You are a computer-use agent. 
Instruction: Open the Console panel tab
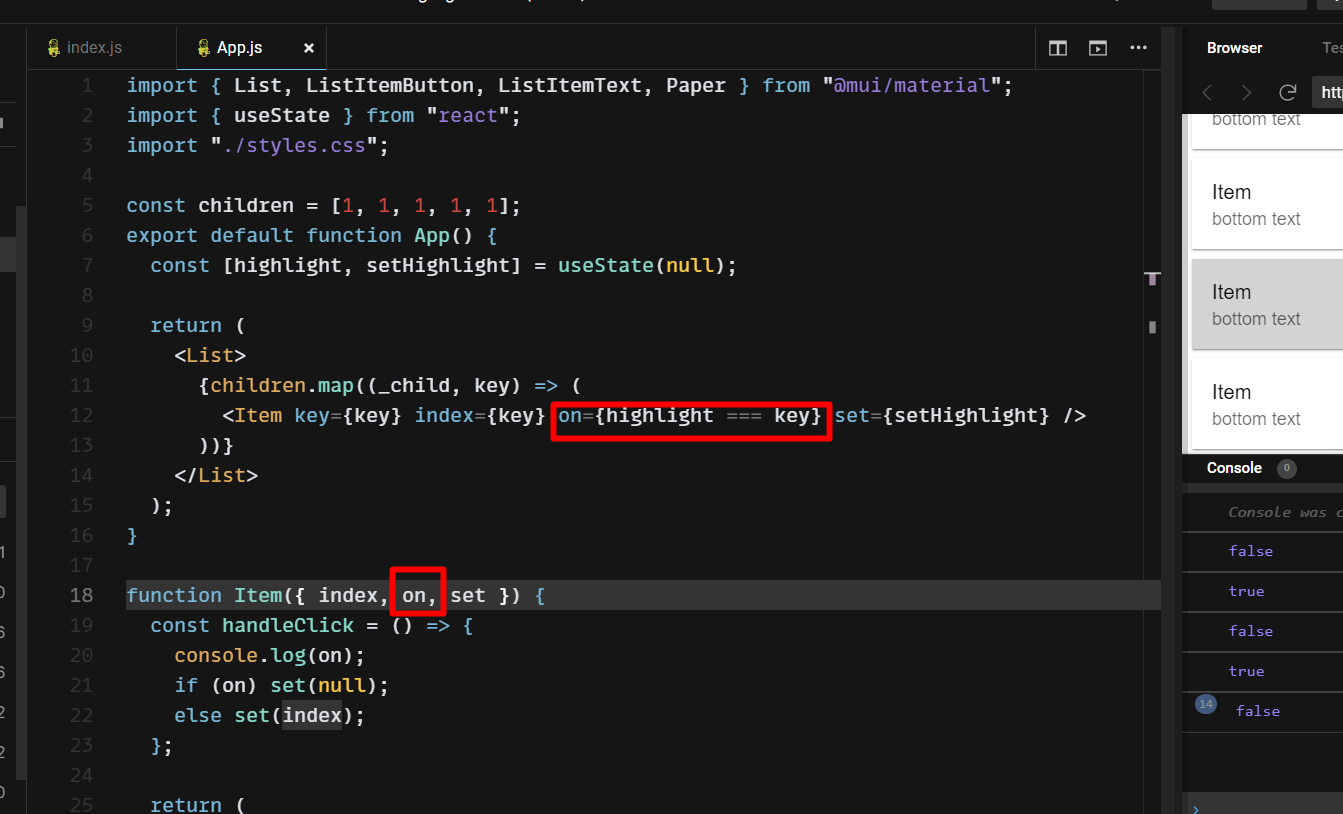coord(1234,468)
